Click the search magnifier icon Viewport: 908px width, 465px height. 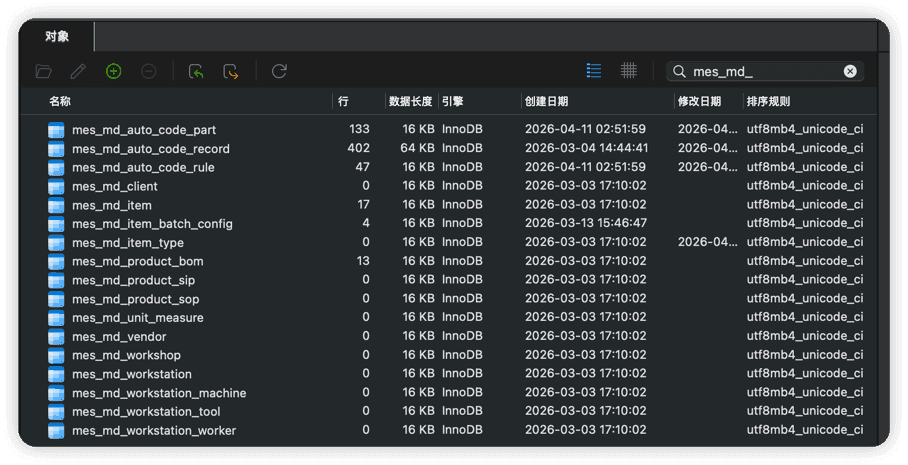[679, 71]
